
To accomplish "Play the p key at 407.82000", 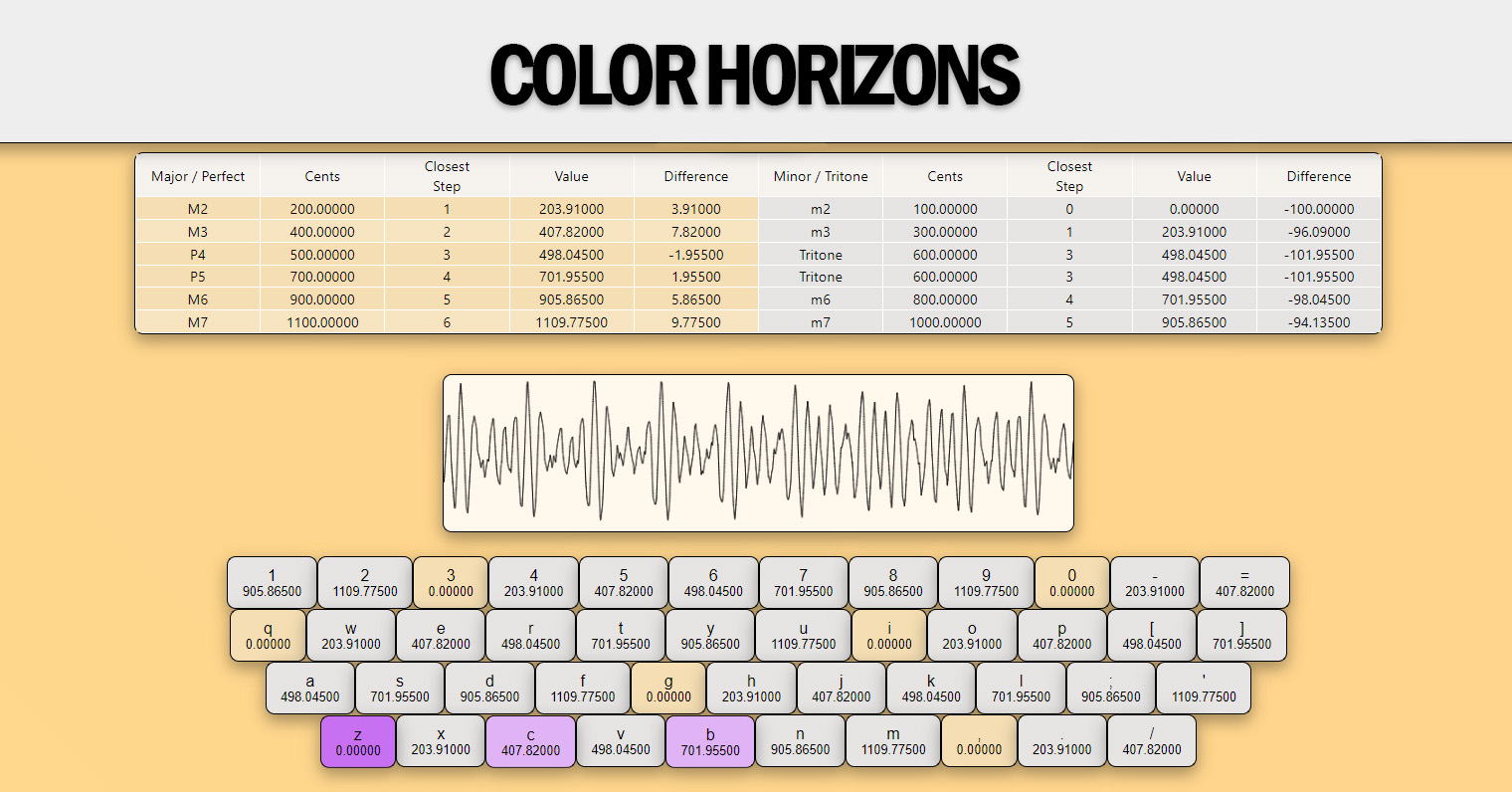I will pos(1061,636).
